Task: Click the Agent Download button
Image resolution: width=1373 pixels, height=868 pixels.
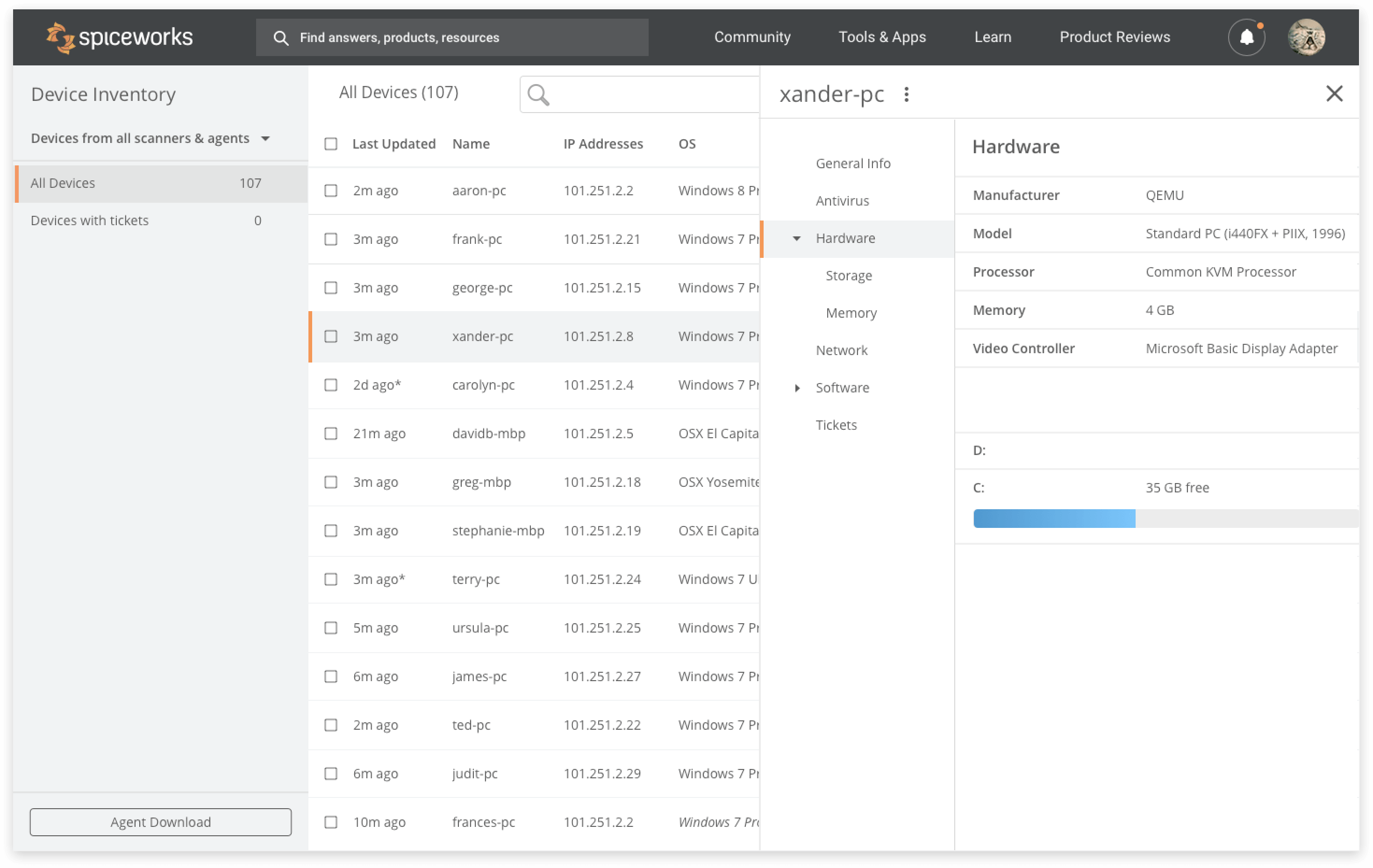Action: pyautogui.click(x=160, y=822)
